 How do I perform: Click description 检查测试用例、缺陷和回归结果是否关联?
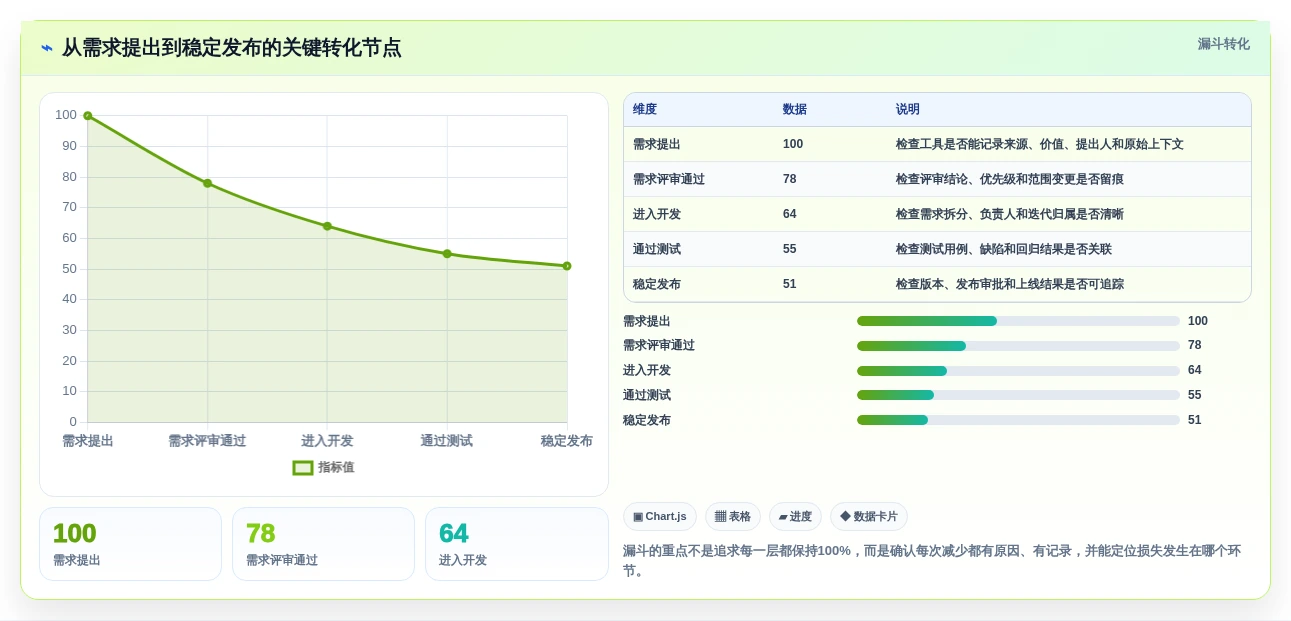point(1004,249)
